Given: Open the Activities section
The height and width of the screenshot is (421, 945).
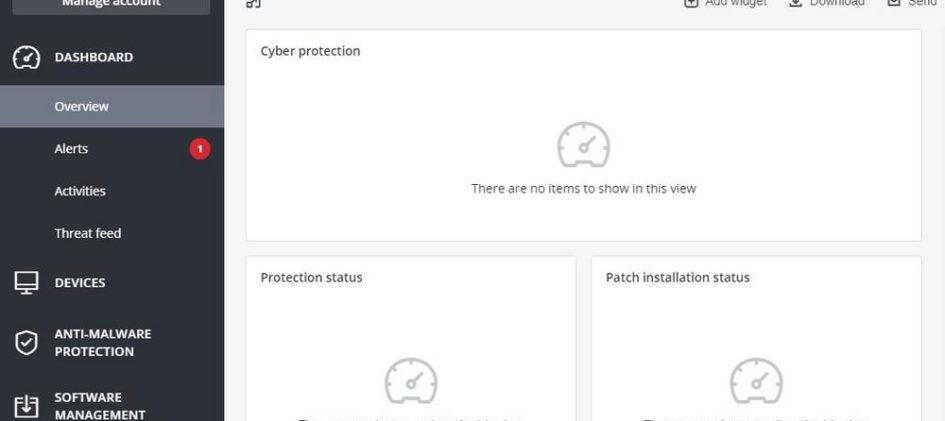Looking at the screenshot, I should [80, 191].
